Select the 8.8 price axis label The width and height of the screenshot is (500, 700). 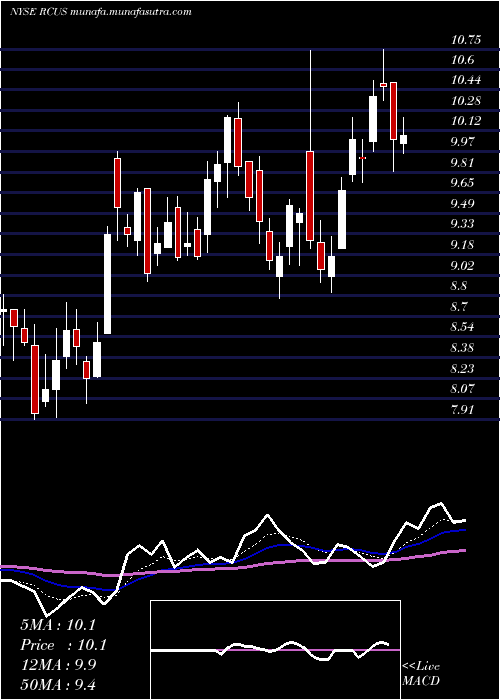coord(459,286)
